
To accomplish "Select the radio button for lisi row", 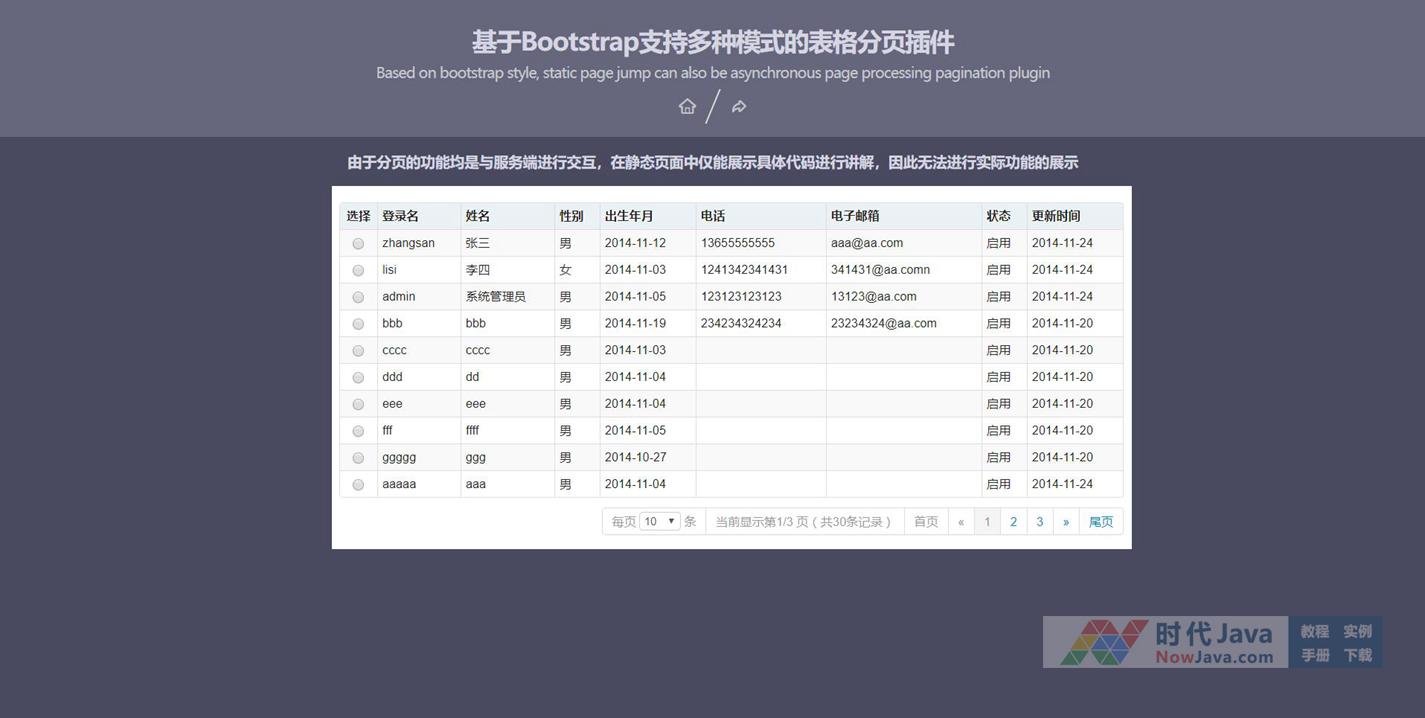I will 358,271.
